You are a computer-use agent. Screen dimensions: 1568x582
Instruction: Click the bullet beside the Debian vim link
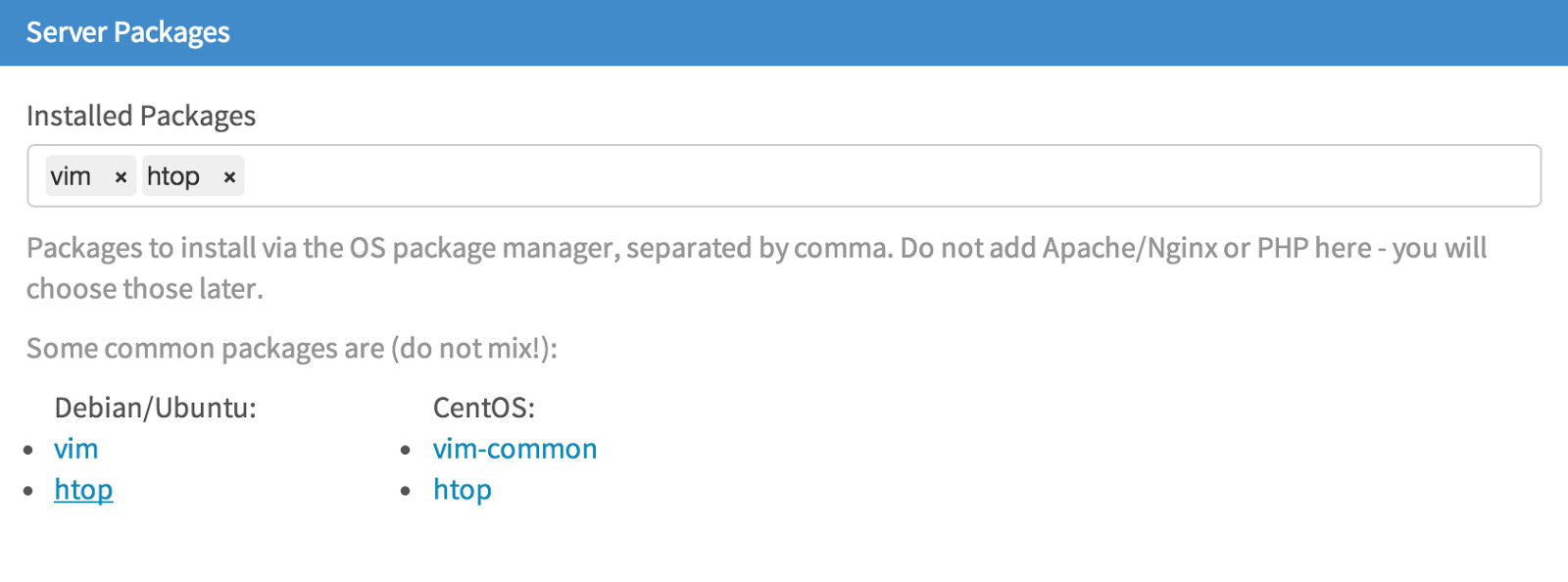tap(28, 450)
